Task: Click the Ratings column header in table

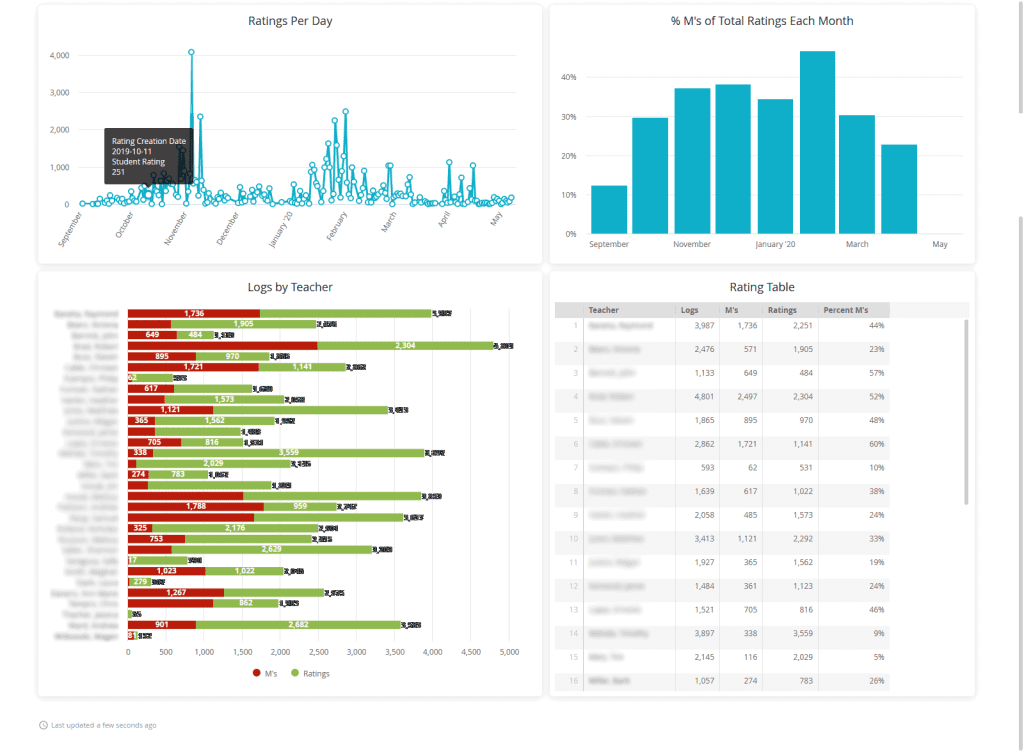Action: [782, 310]
